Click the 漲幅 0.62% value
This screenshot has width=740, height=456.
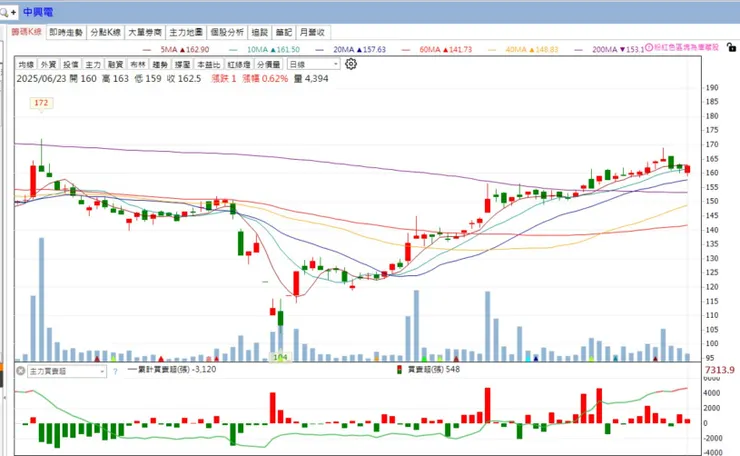[265, 78]
